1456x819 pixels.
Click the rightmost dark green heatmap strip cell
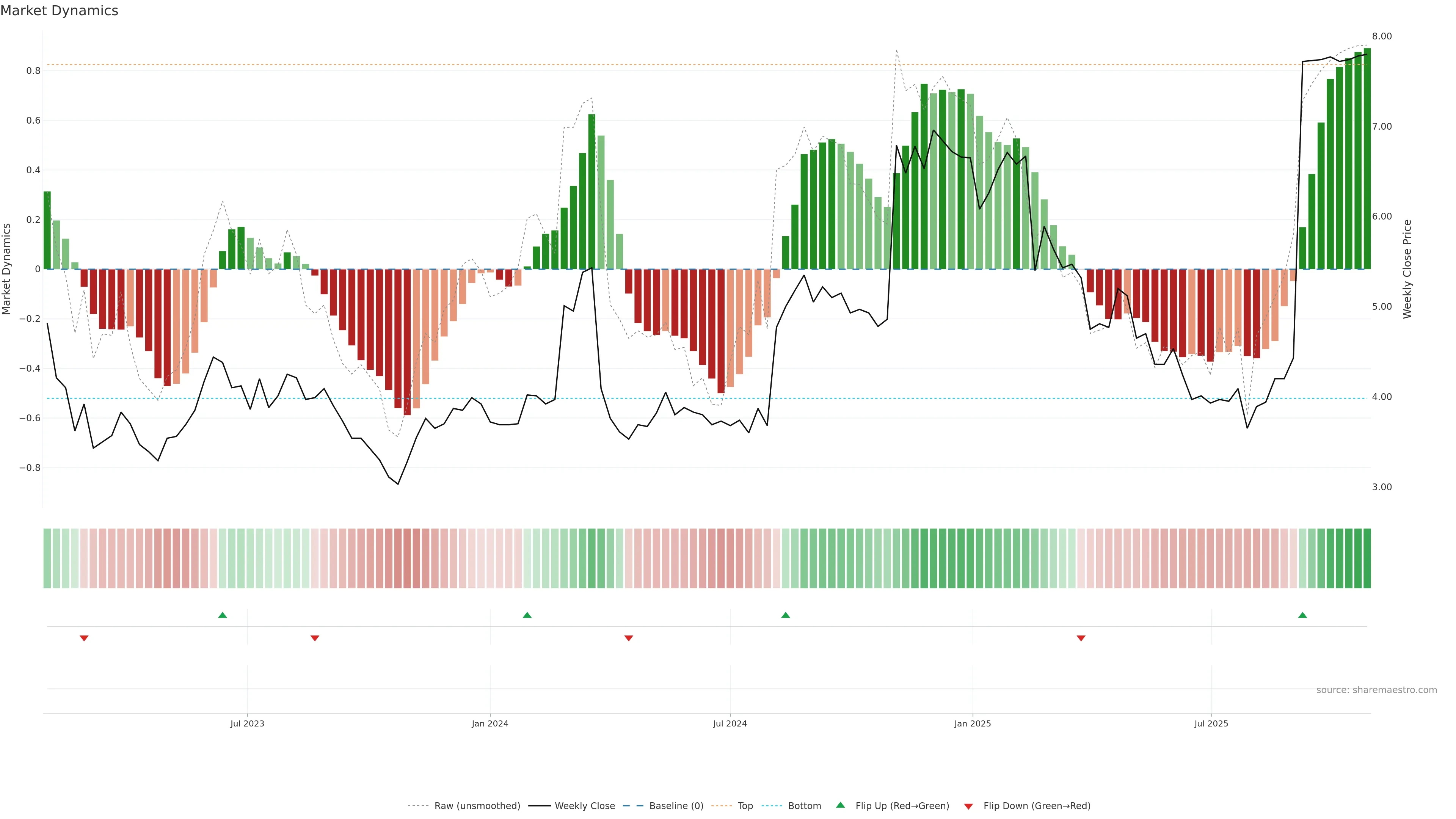[1367, 559]
